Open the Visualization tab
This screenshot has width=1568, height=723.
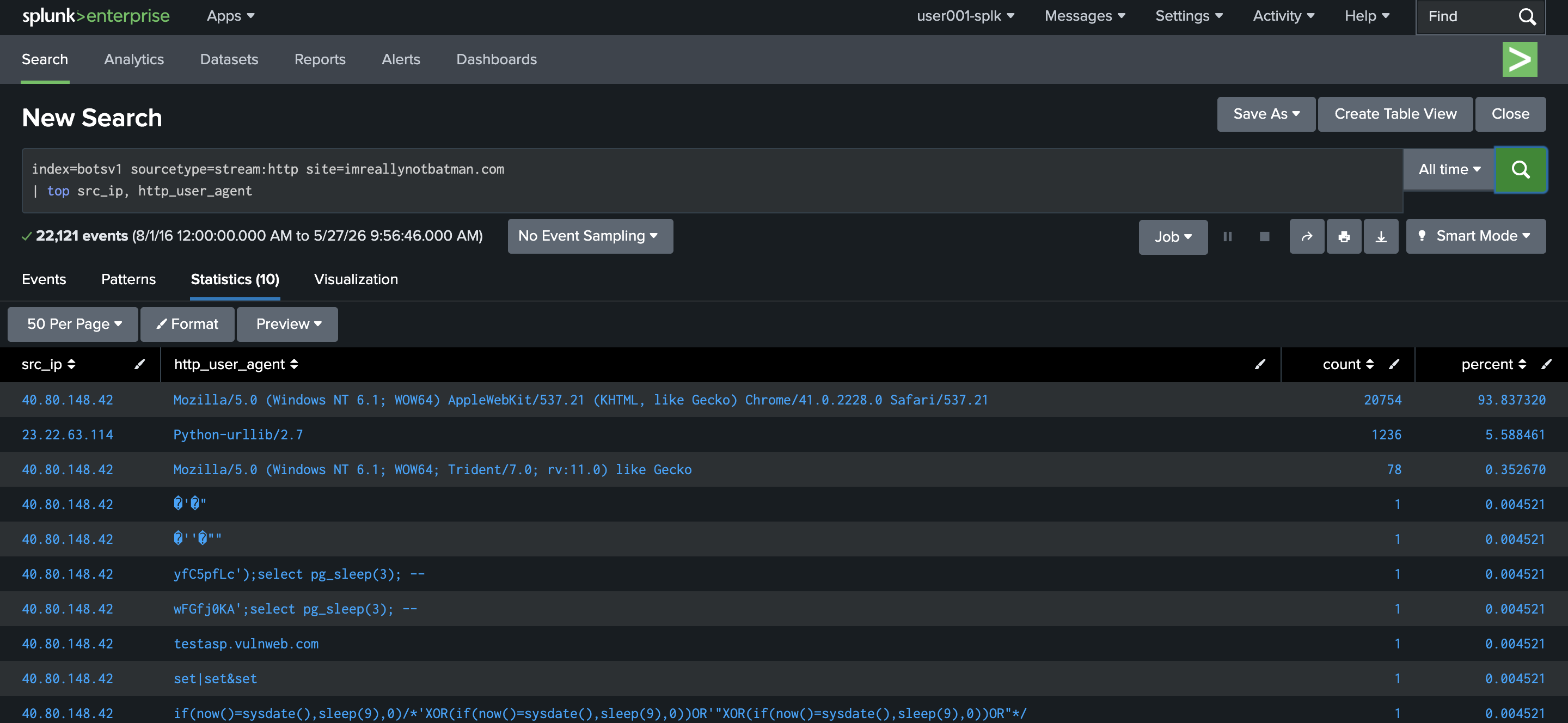click(x=356, y=279)
